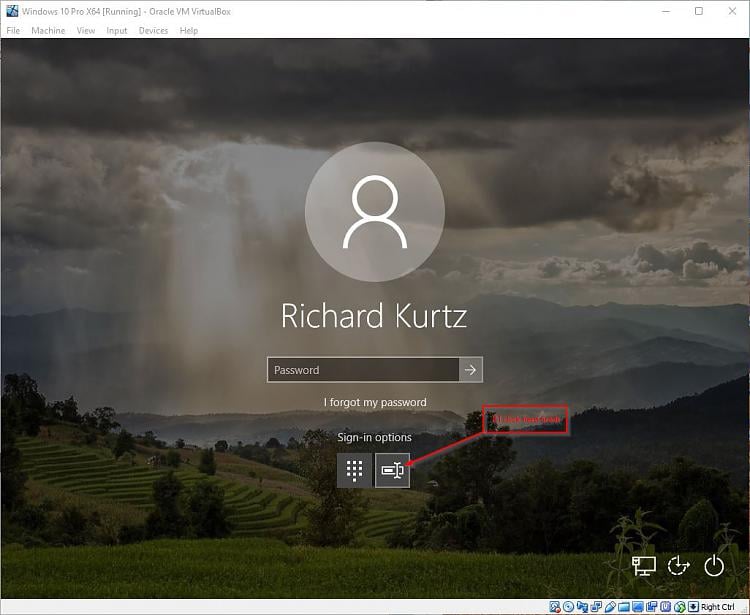This screenshot has width=750, height=615.
Task: Open the network status icon on the lock screen
Action: (x=643, y=566)
